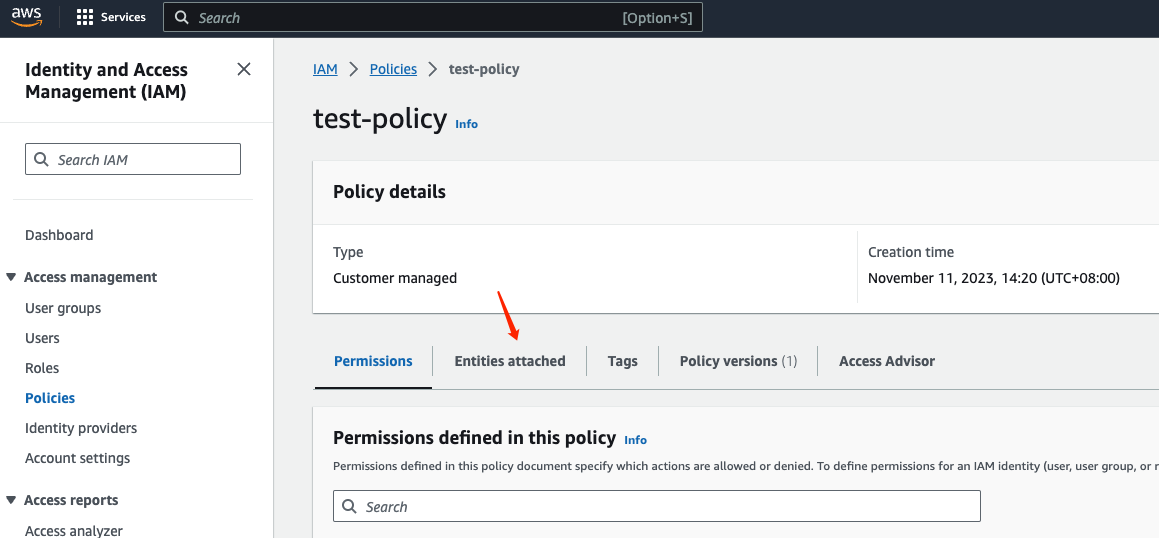Click the test-policy page title
The width and height of the screenshot is (1159, 538).
point(380,119)
